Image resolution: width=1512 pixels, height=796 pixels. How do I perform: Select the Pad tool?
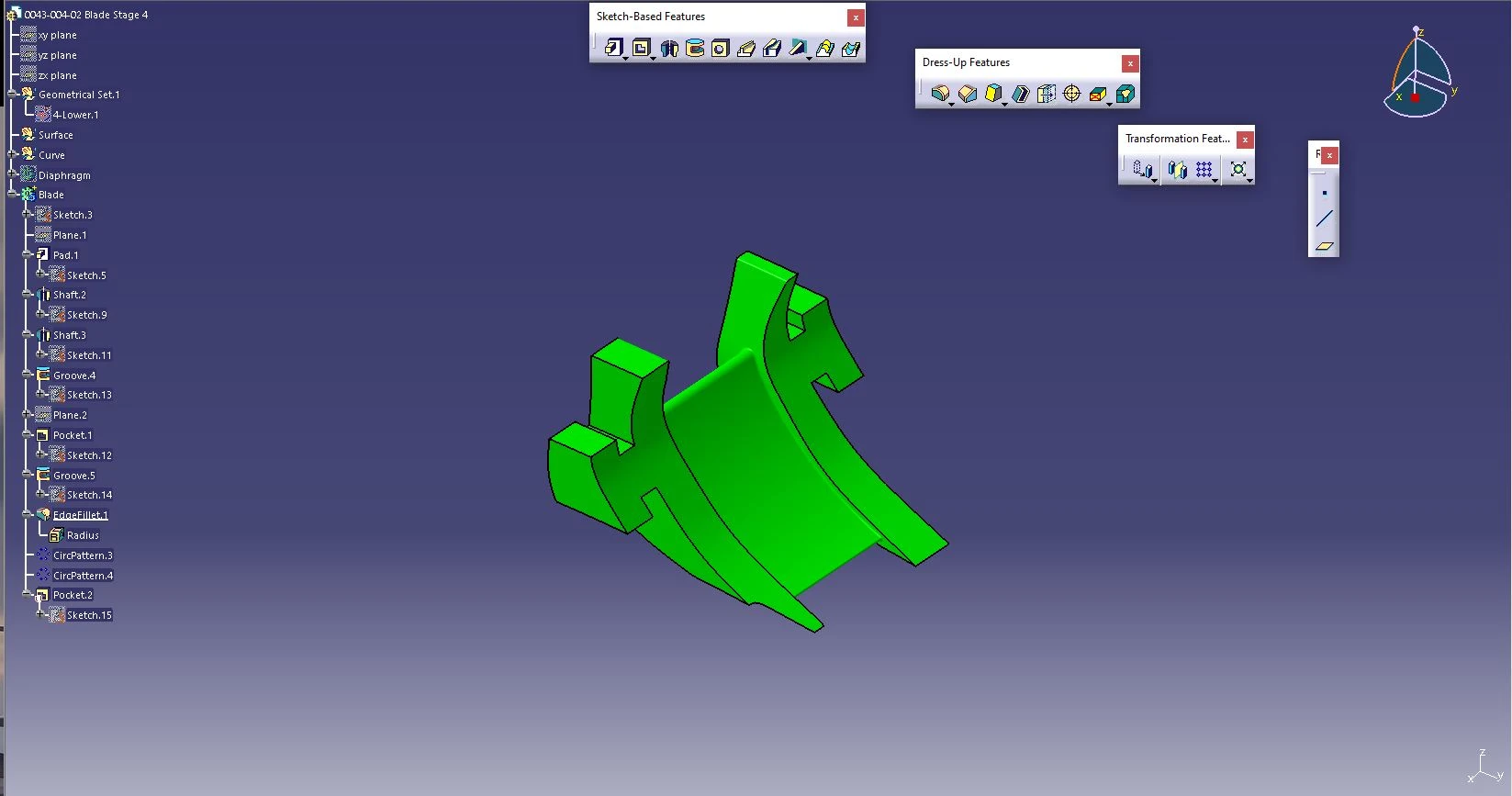tap(613, 48)
